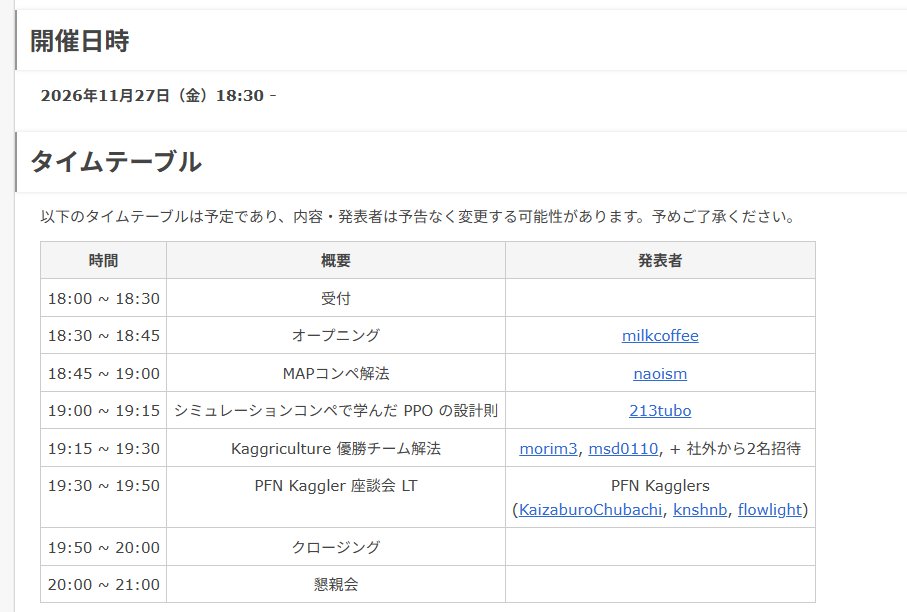Click the PFN Kaggler 座談会 LT cell
Image resolution: width=907 pixels, height=612 pixels.
click(336, 497)
